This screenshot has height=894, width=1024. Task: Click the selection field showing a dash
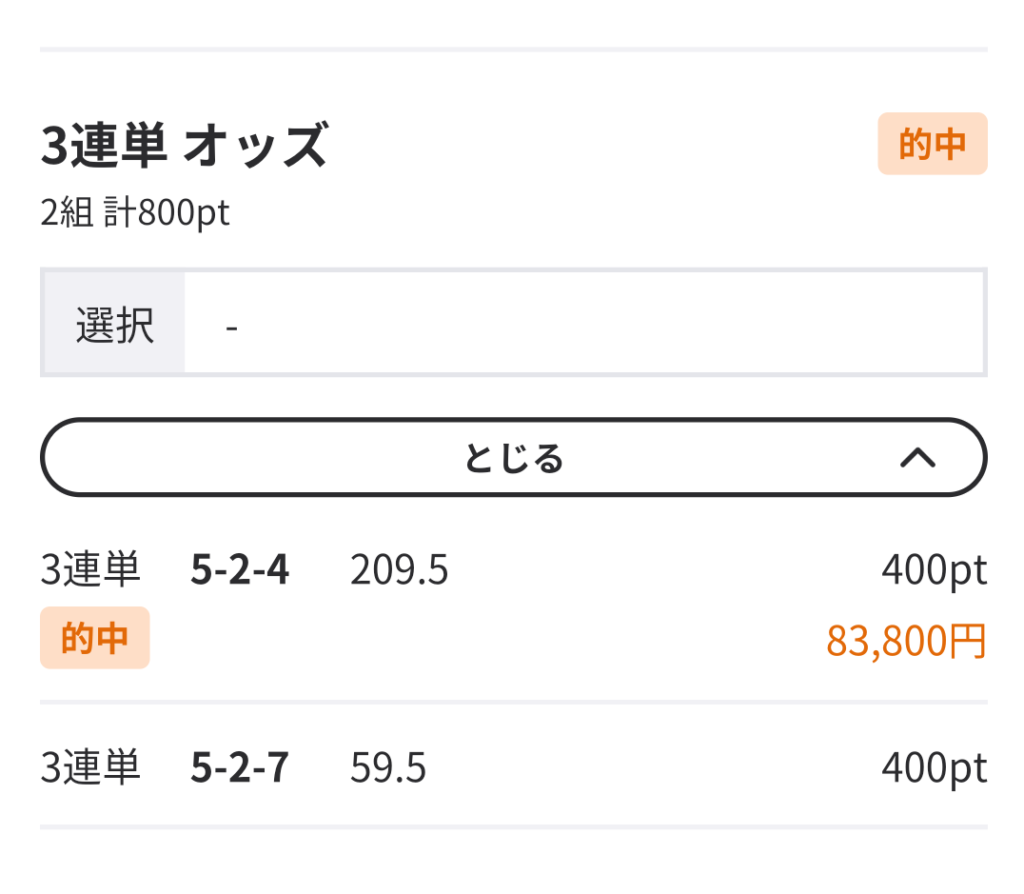pyautogui.click(x=585, y=323)
